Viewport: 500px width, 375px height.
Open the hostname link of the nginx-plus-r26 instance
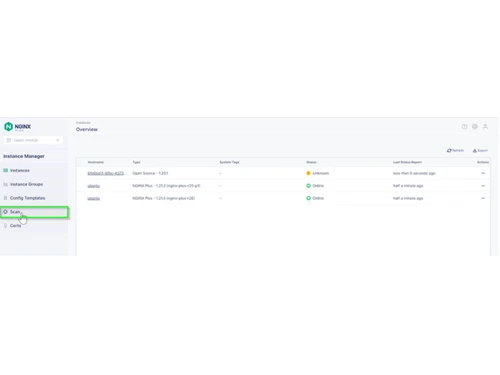click(x=94, y=198)
